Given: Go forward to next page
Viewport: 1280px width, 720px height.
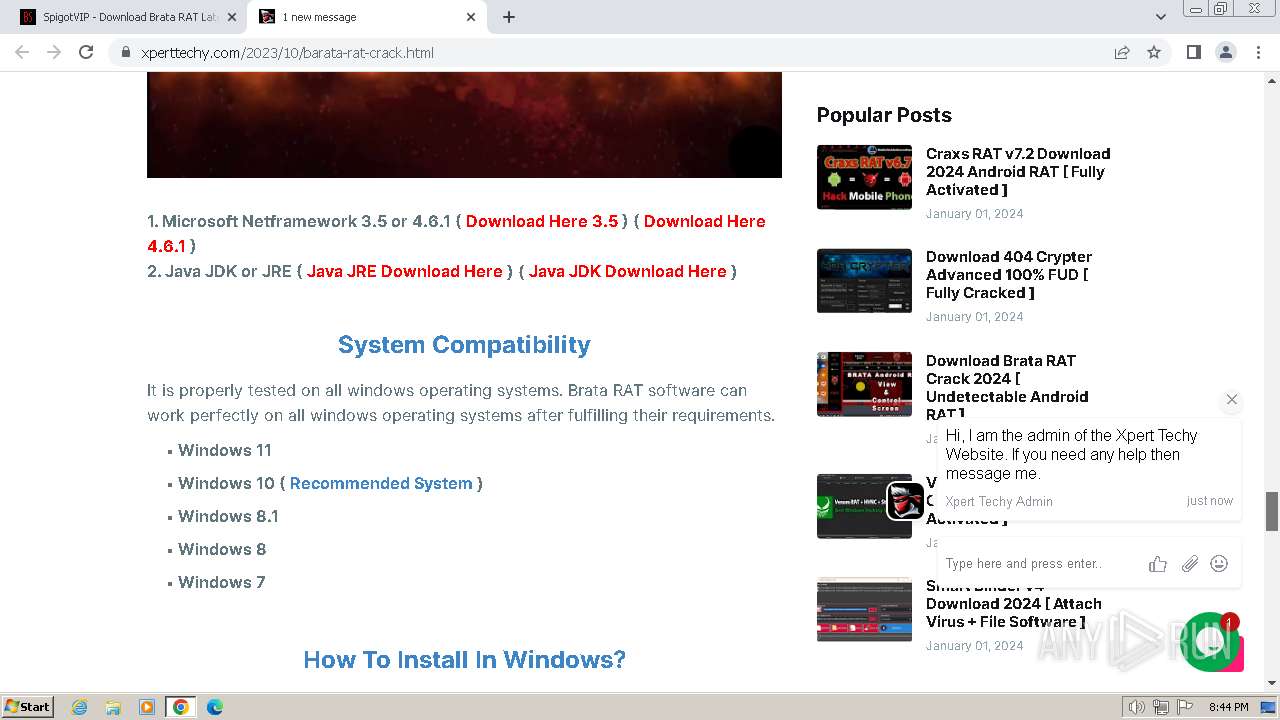Looking at the screenshot, I should (54, 52).
